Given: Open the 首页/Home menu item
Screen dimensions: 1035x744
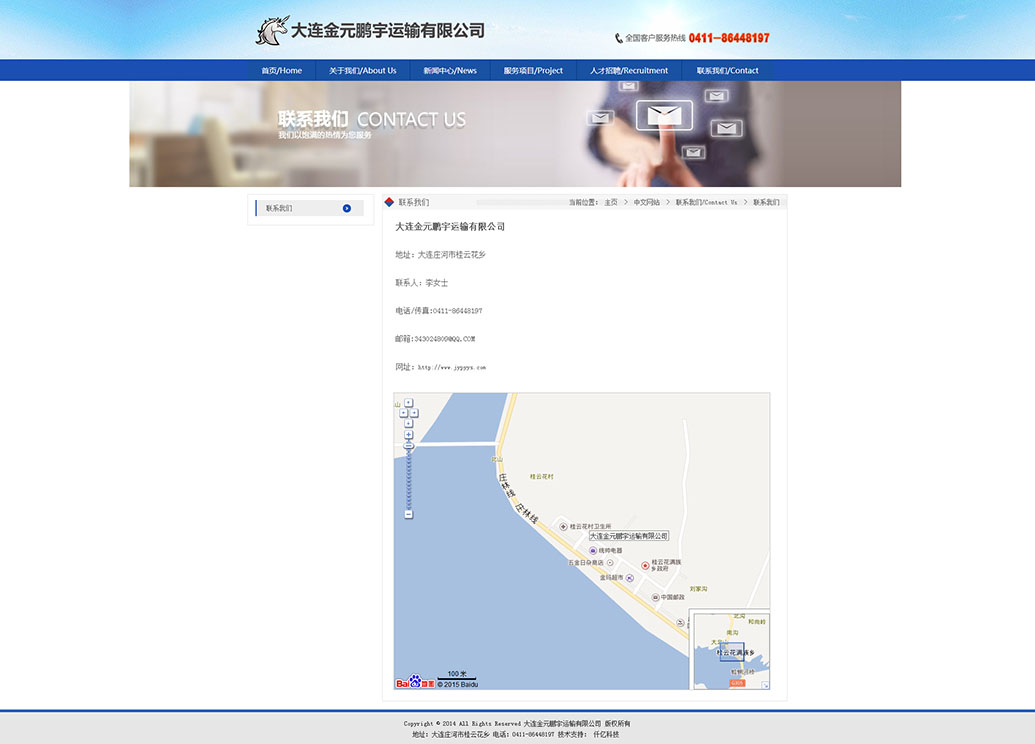Looking at the screenshot, I should (281, 71).
